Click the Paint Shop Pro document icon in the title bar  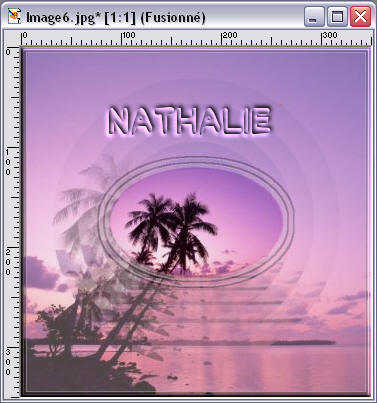pos(14,17)
